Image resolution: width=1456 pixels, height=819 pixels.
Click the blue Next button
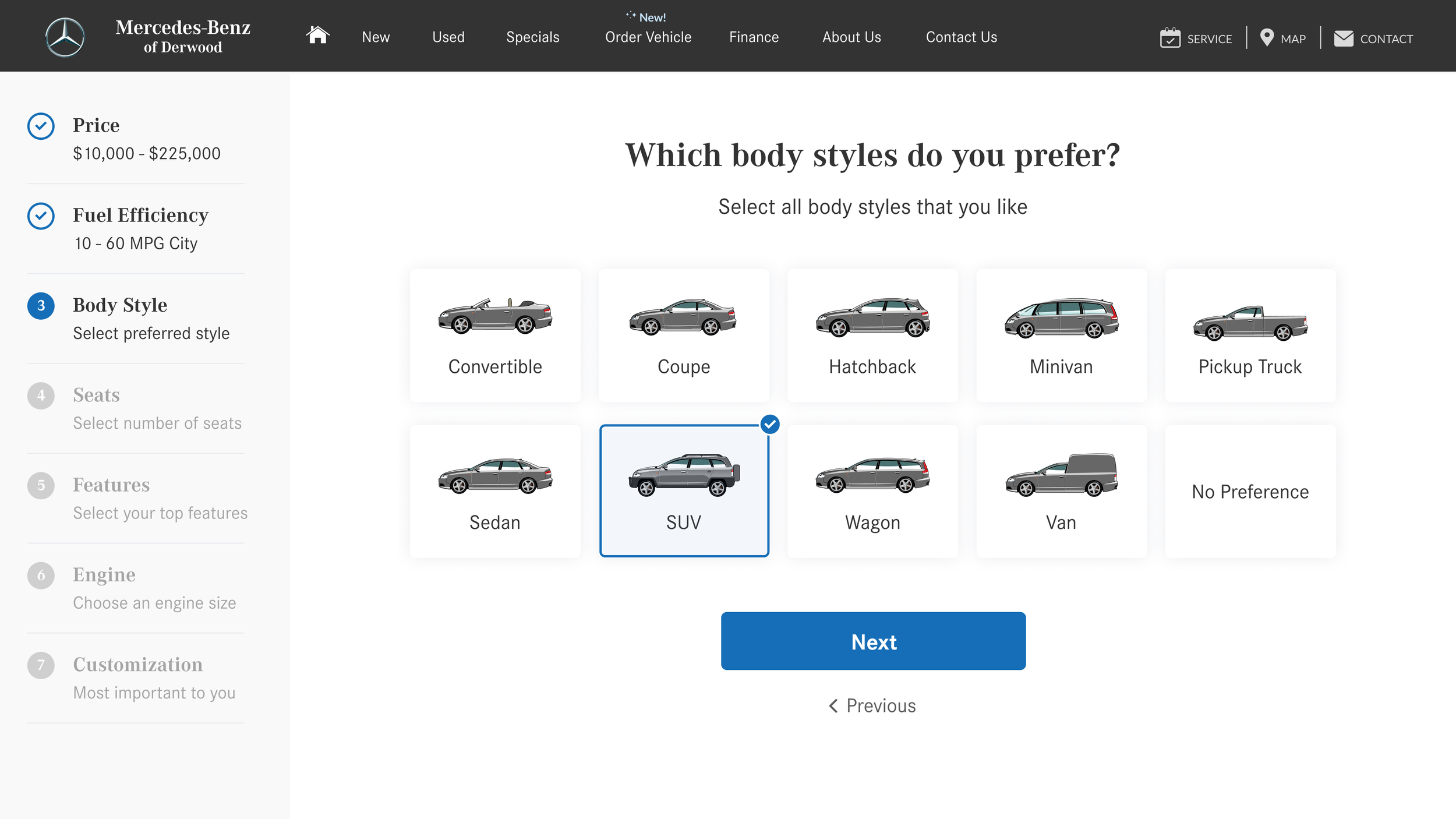873,641
